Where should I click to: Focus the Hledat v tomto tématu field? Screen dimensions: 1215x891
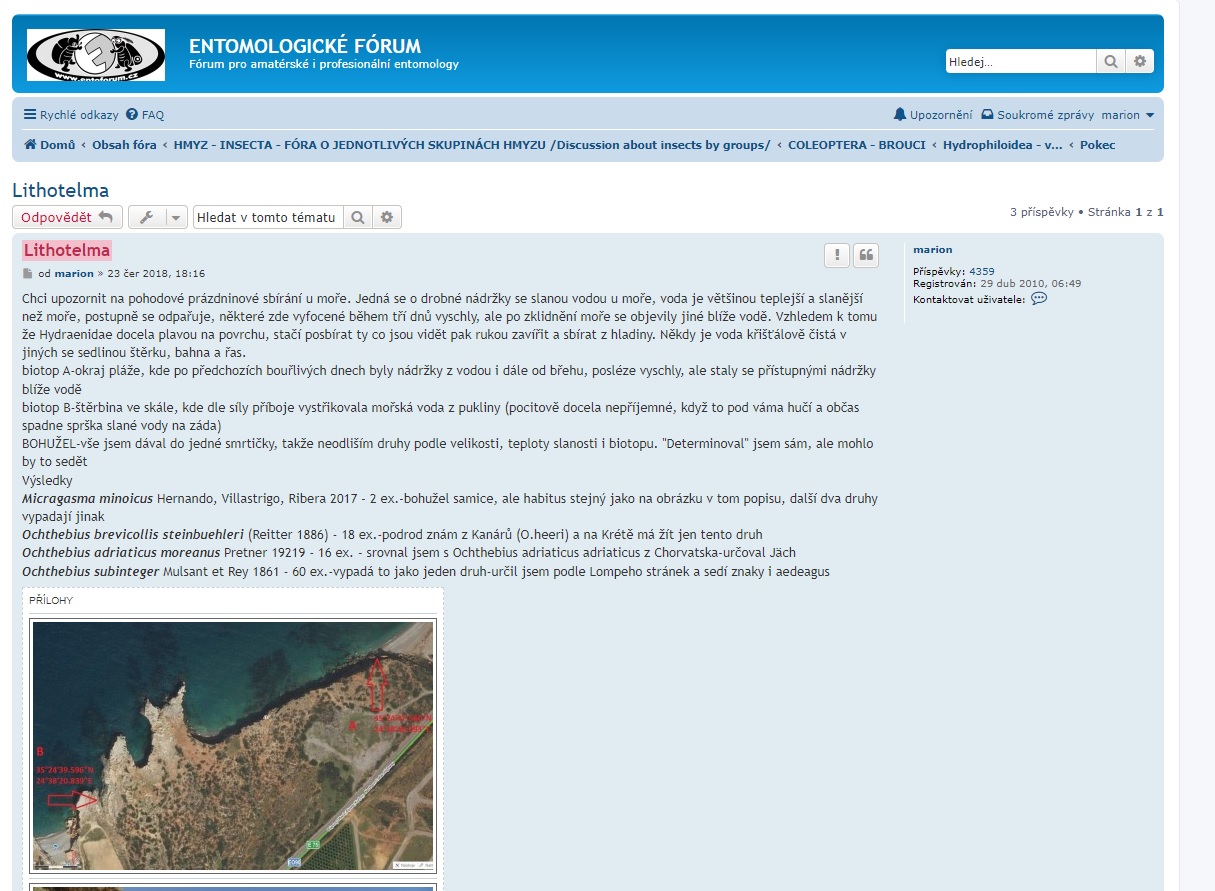pos(267,217)
